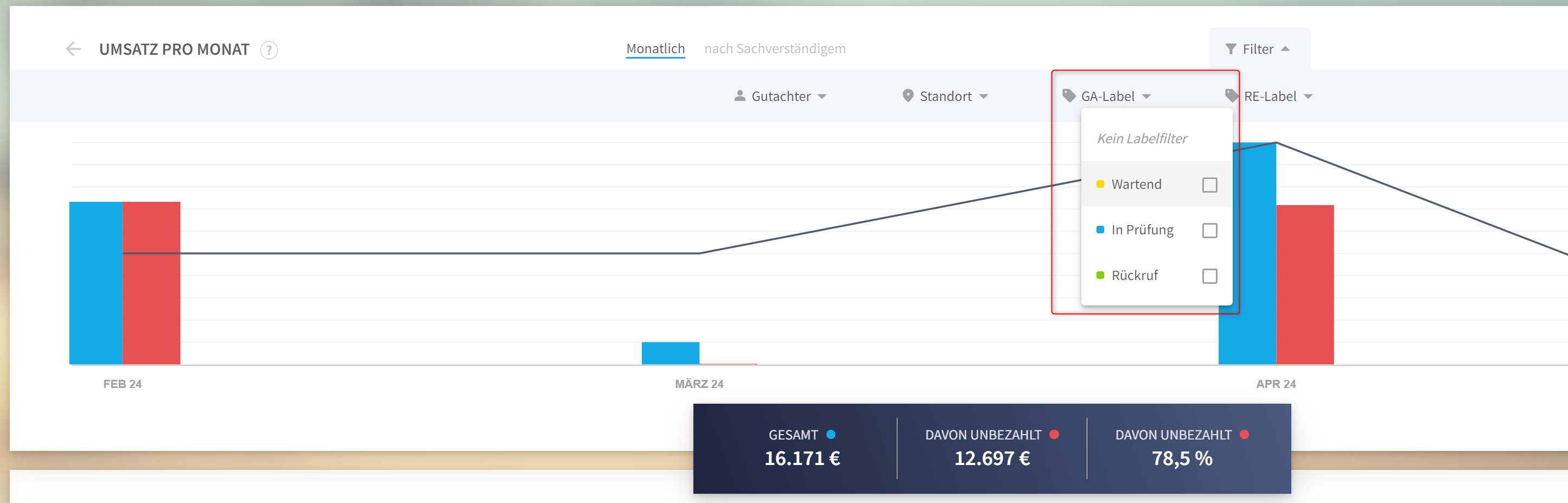Open the RE-Label dropdown

coord(1269,96)
